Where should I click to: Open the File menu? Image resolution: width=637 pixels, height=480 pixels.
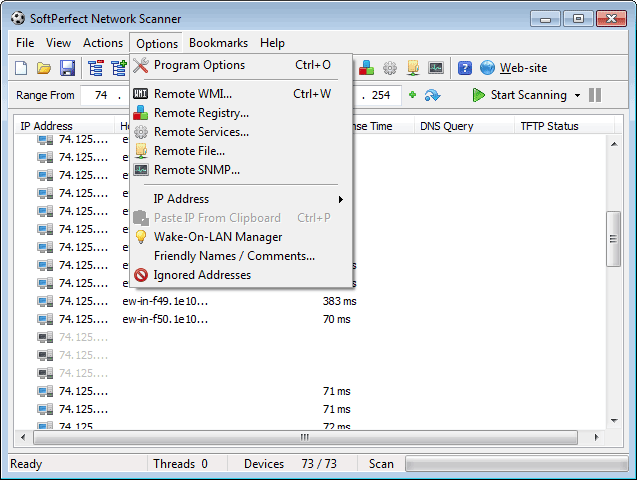(x=25, y=43)
